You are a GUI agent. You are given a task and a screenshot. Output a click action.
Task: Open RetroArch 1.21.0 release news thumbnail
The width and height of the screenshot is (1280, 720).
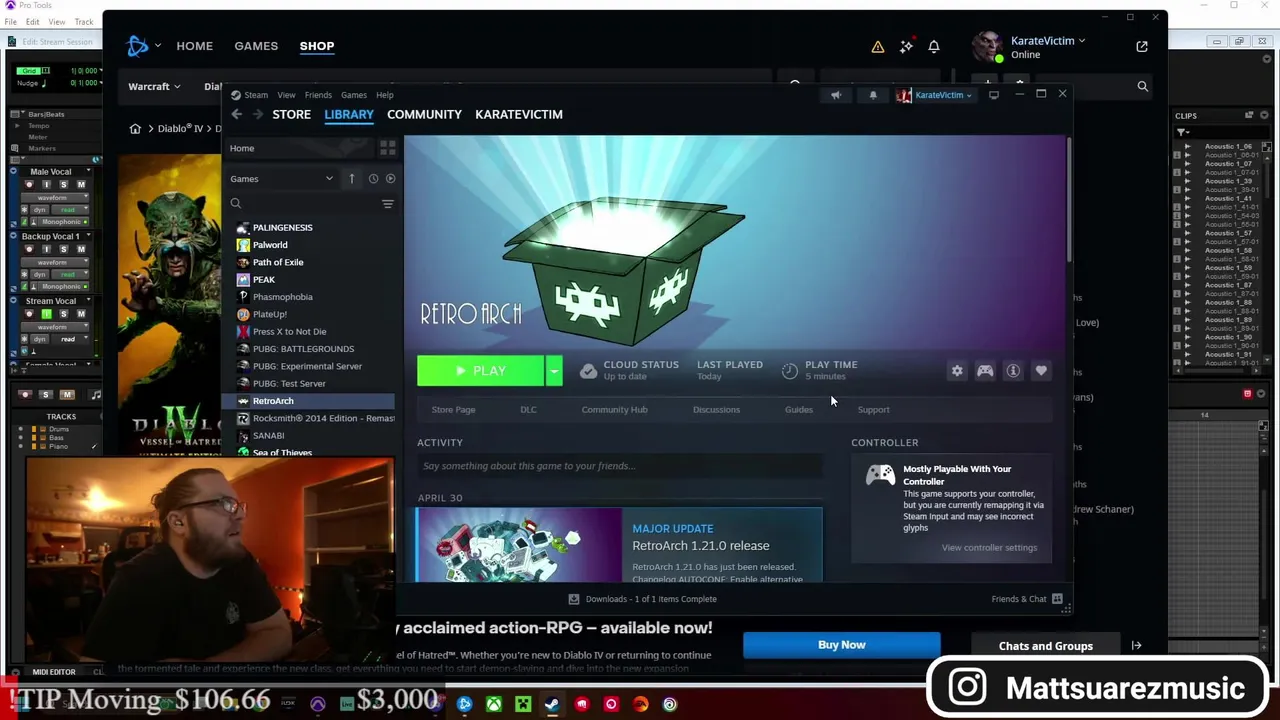(x=519, y=545)
